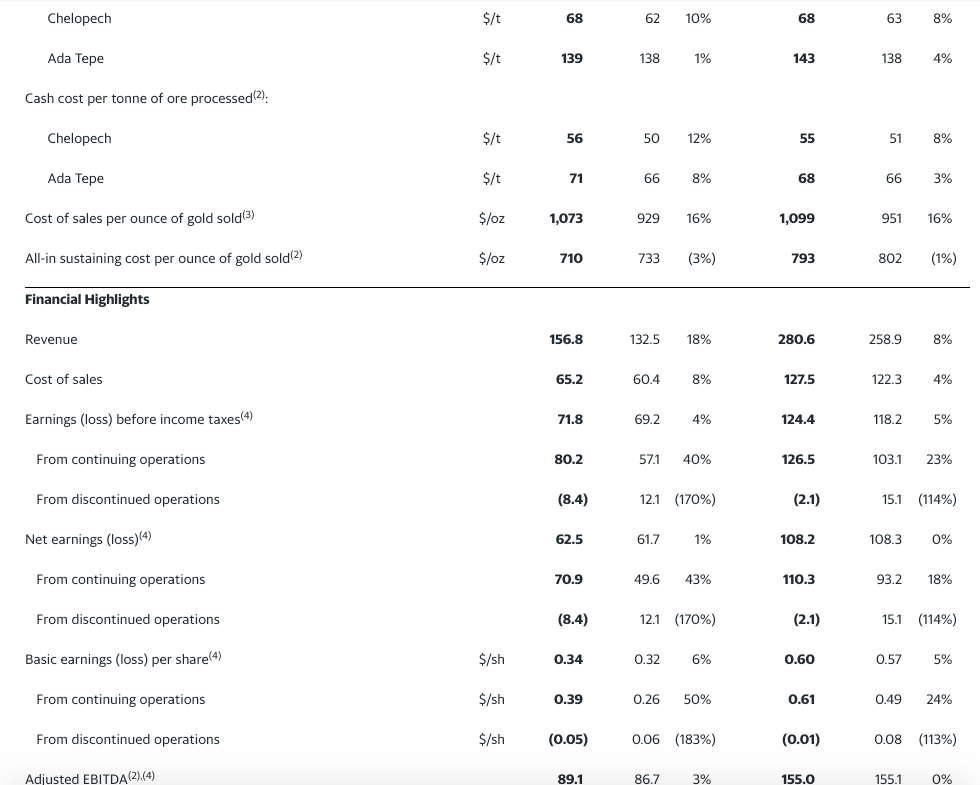The image size is (980, 785).
Task: Select the bold 1,099 cost value
Action: [x=797, y=218]
